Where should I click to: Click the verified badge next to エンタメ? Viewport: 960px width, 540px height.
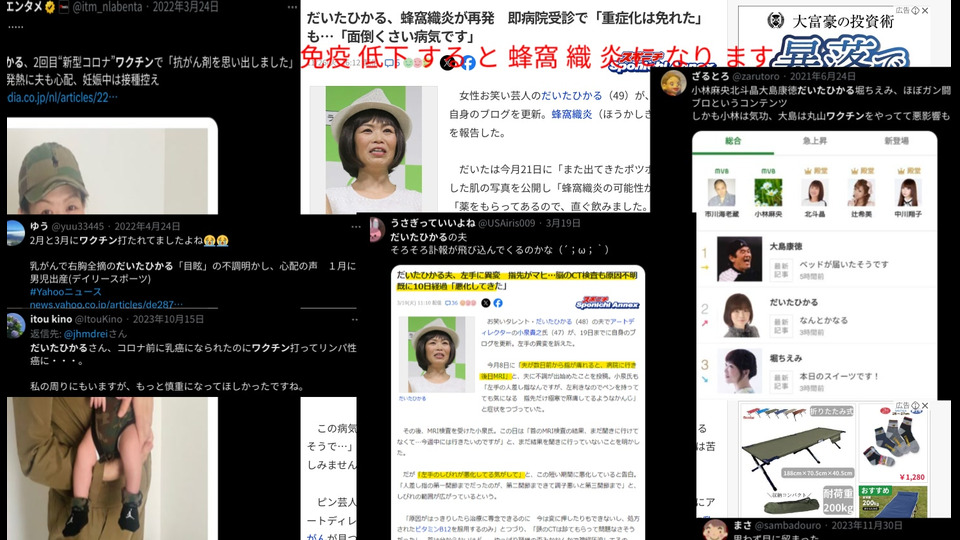tap(50, 7)
